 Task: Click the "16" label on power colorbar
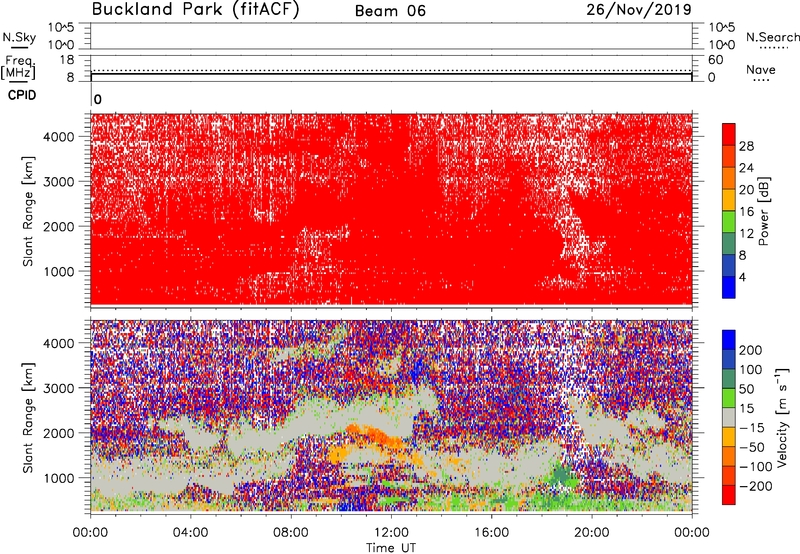746,212
